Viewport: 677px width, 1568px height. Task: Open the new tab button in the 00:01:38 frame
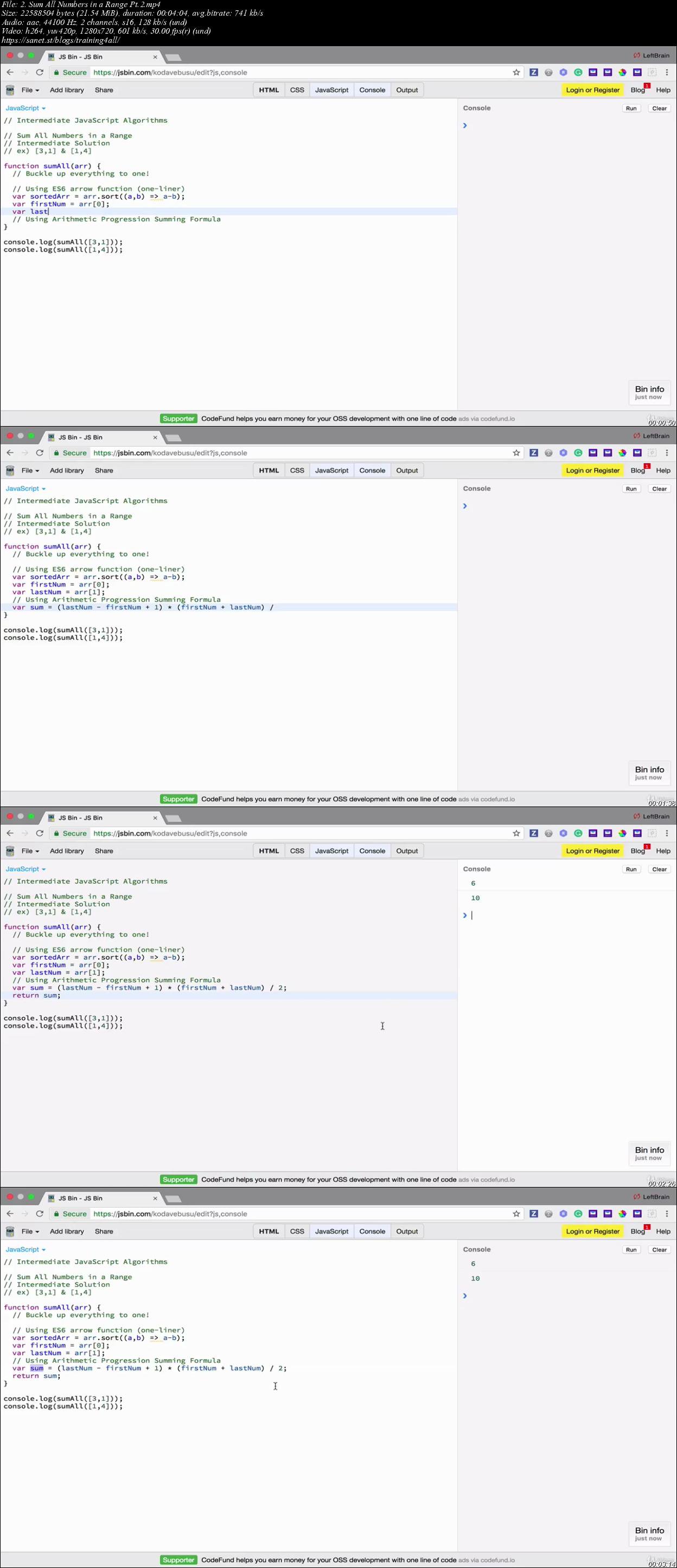click(x=174, y=437)
